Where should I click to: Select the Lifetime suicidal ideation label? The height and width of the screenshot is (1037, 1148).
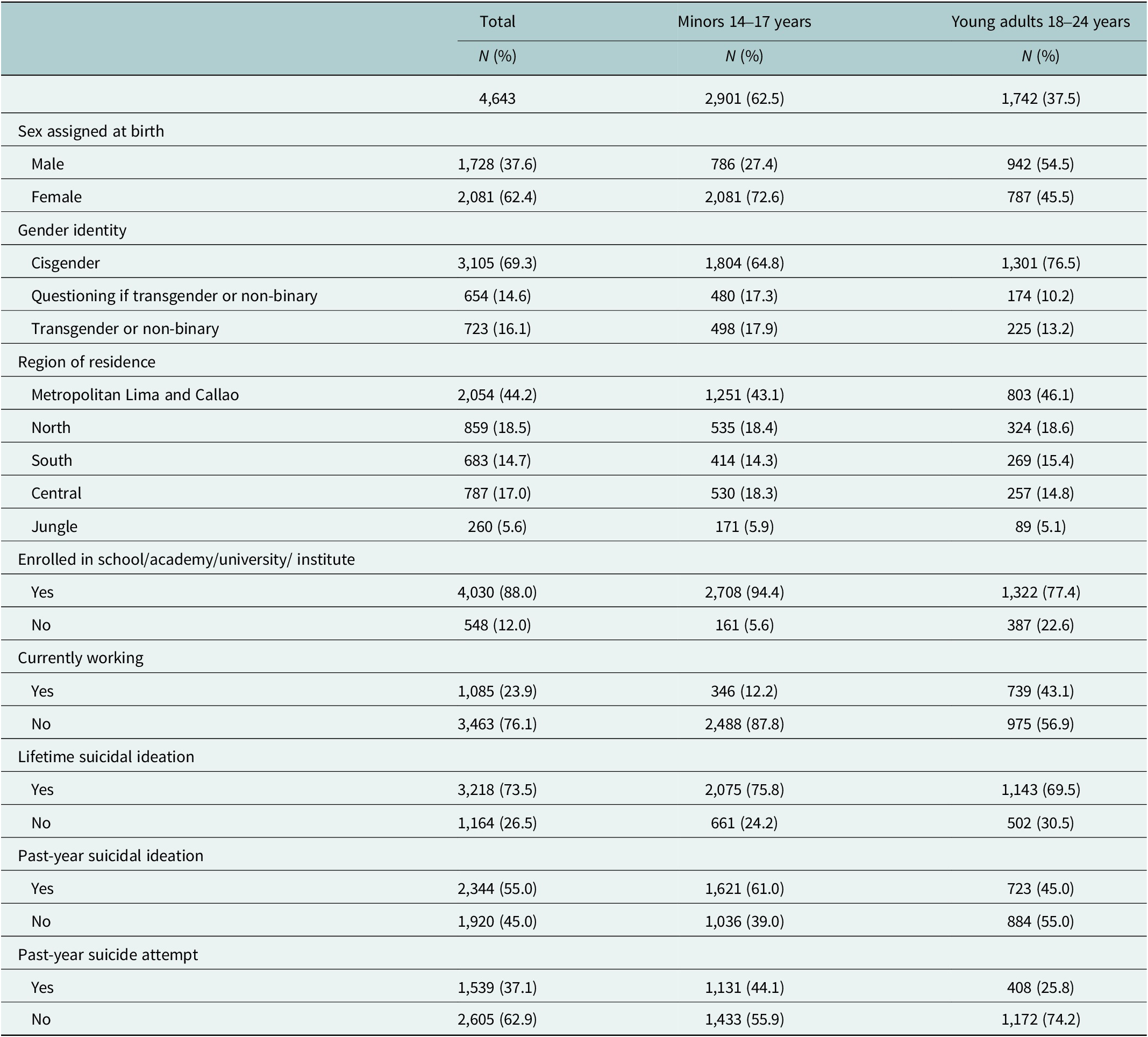pos(106,756)
